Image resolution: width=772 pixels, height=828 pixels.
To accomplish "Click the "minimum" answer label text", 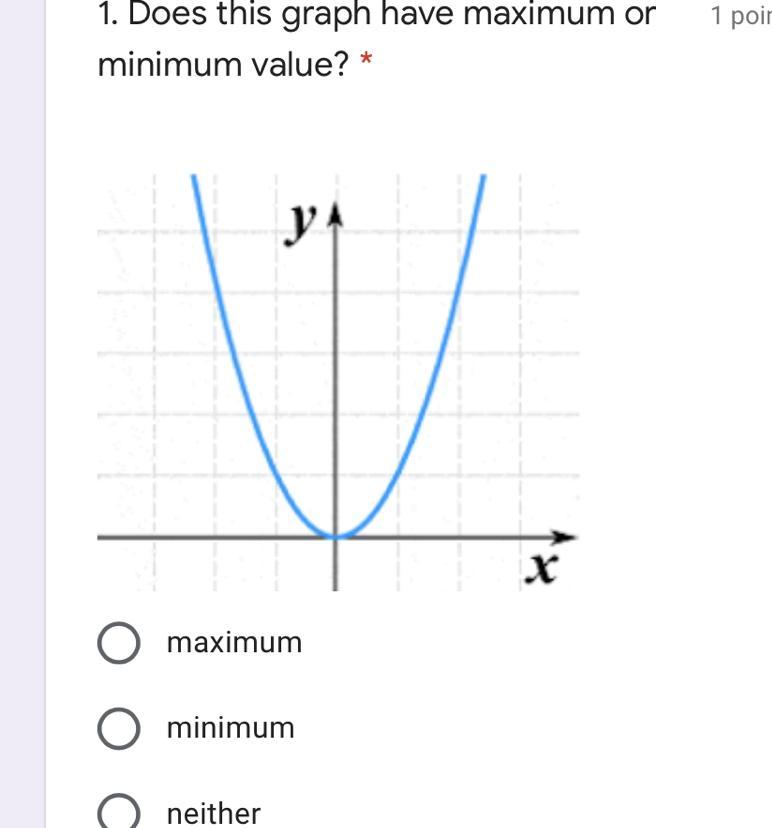I will click(230, 728).
